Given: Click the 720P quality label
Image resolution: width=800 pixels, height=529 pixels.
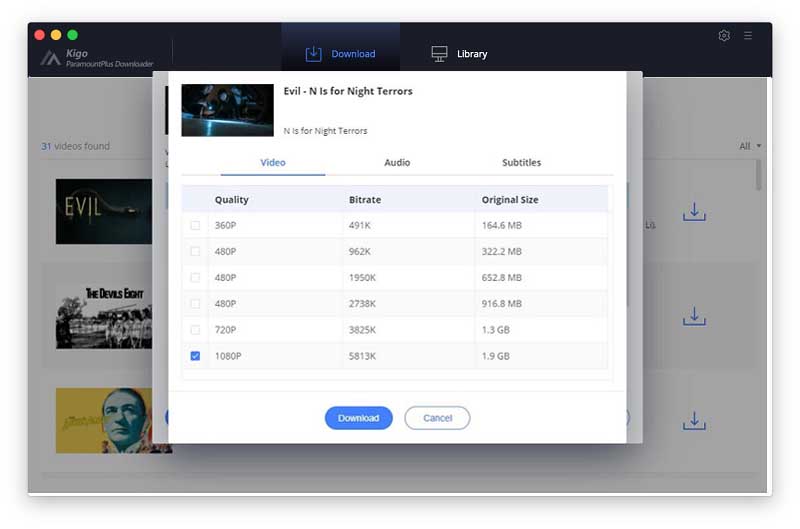Looking at the screenshot, I should [x=226, y=330].
